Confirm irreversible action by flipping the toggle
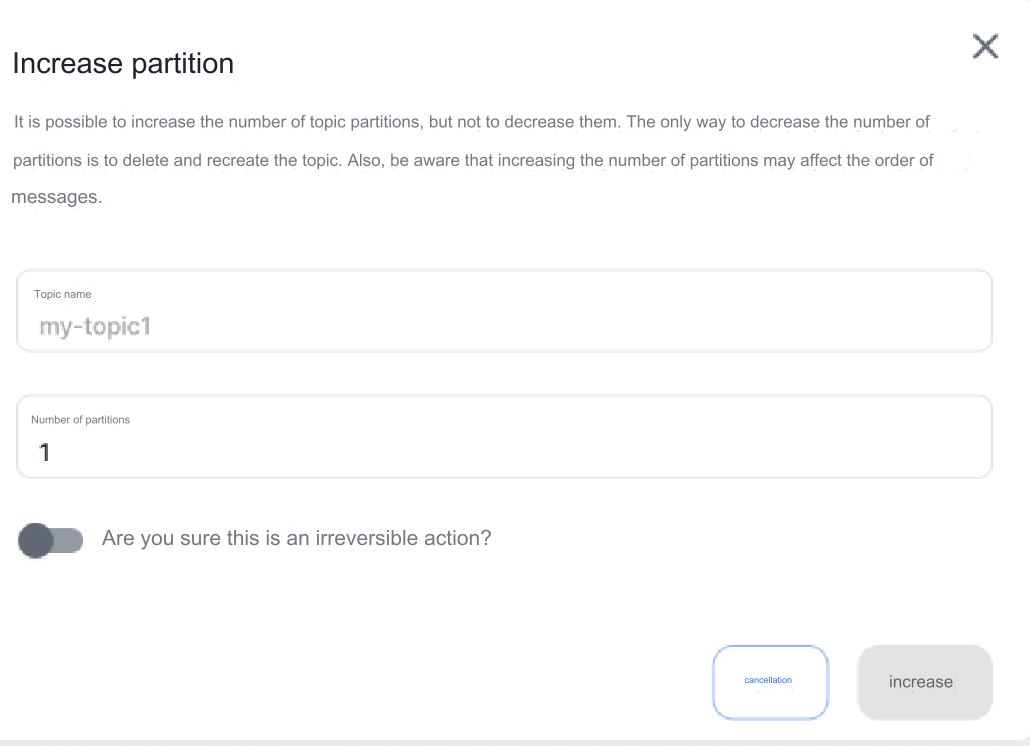The width and height of the screenshot is (1030, 746). tap(50, 540)
